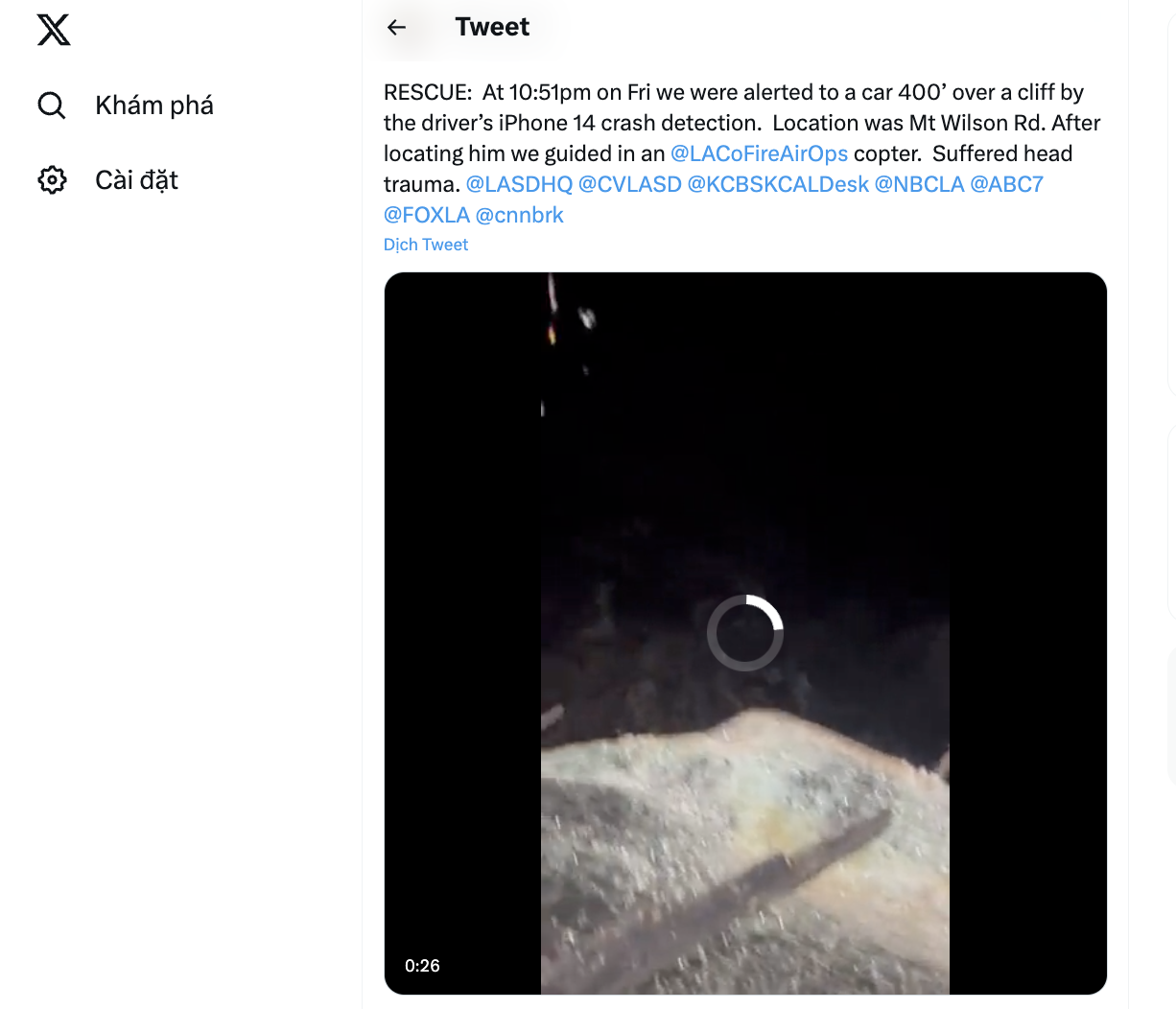This screenshot has width=1176, height=1009.
Task: Click the search magnifier icon
Action: coord(52,106)
